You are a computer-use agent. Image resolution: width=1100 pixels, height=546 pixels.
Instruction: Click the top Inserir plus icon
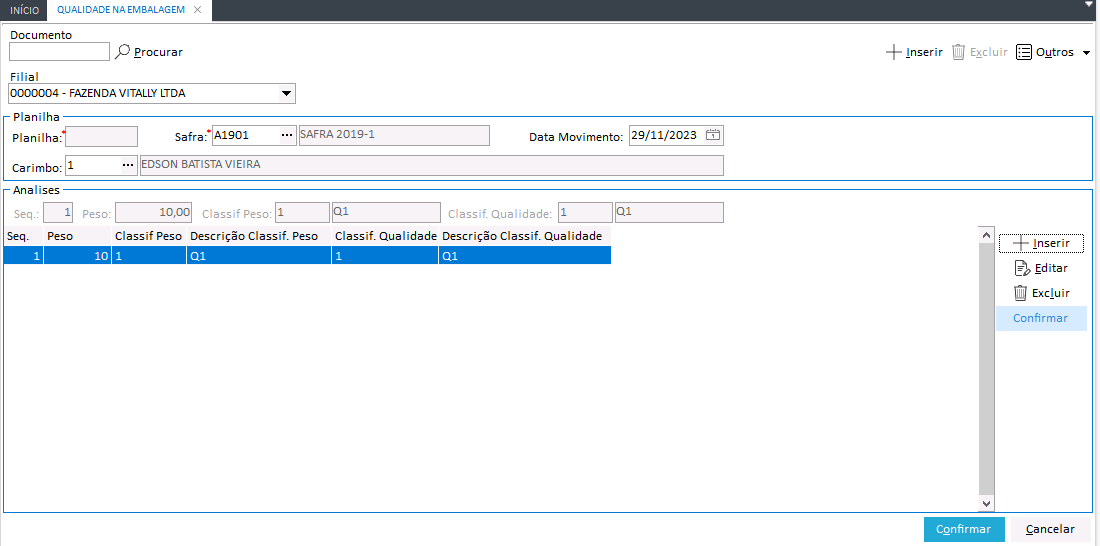coord(893,52)
